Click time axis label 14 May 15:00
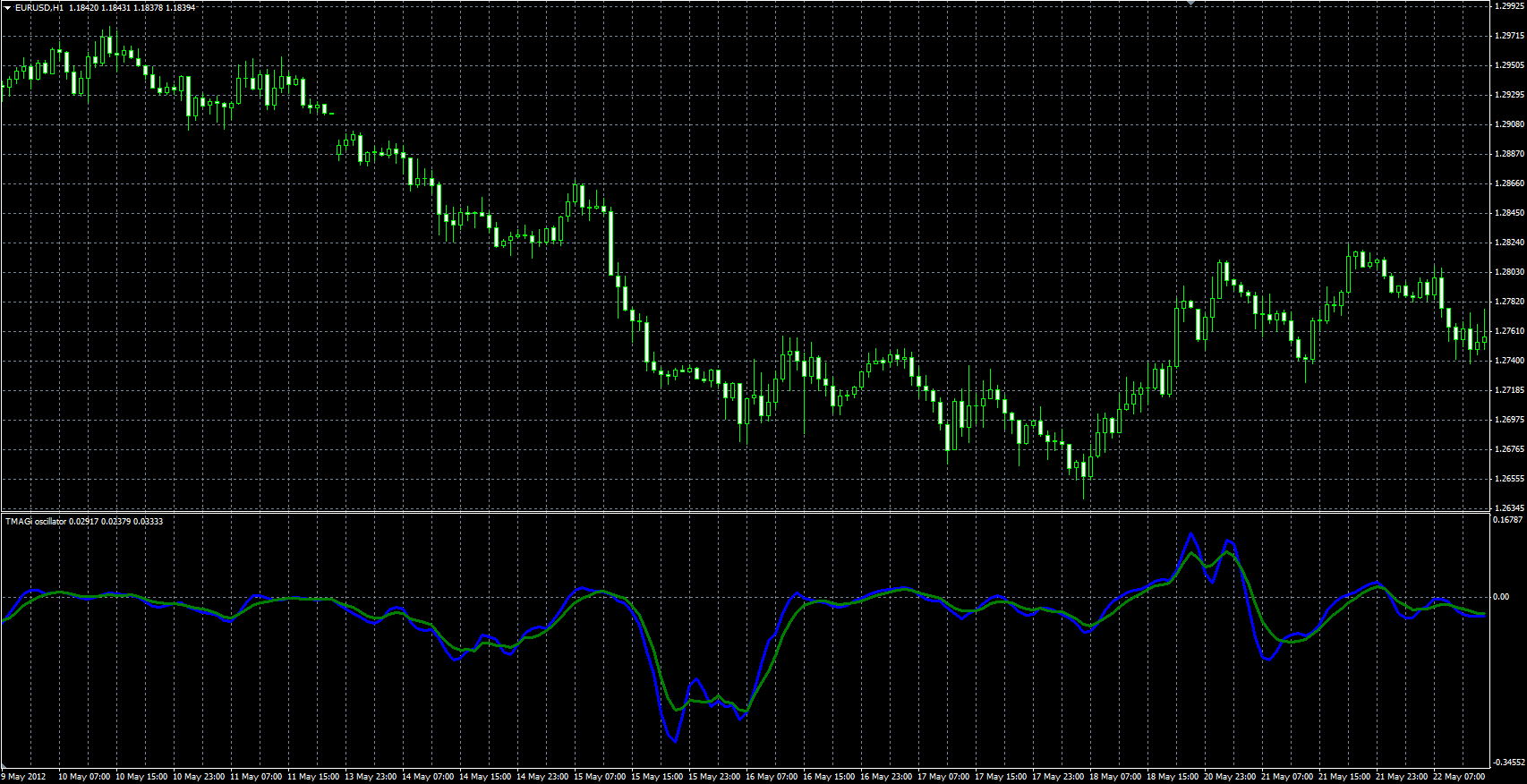The width and height of the screenshot is (1527, 784). click(x=485, y=777)
